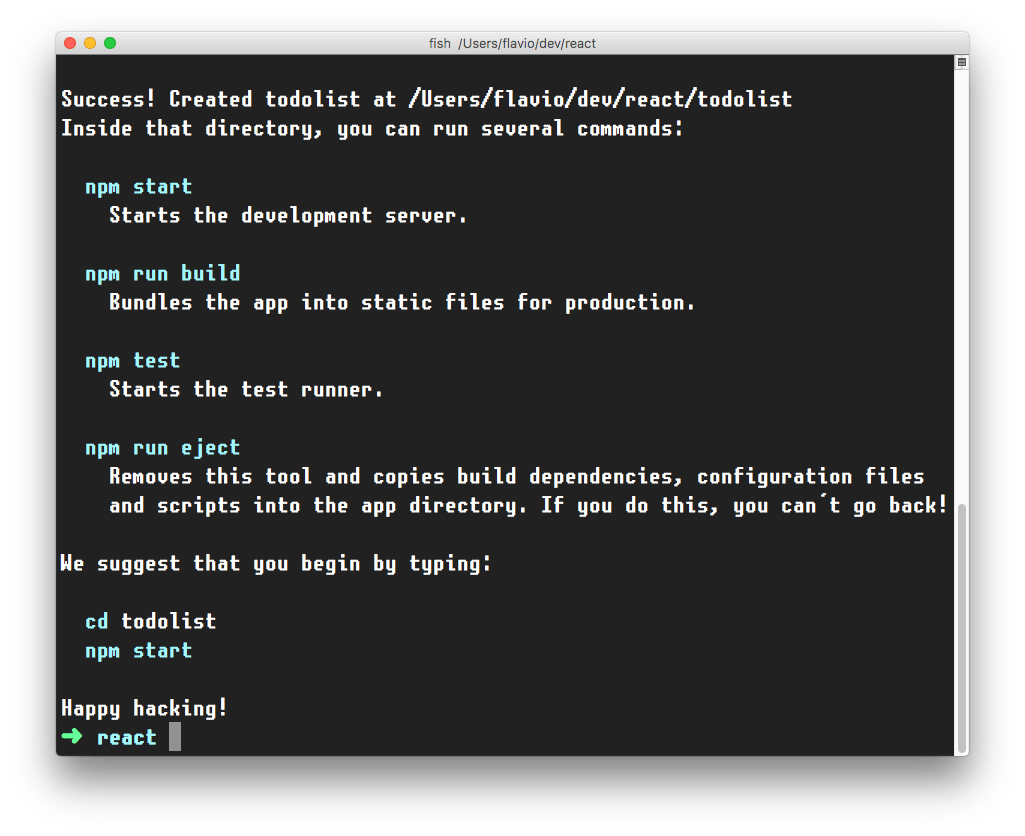Click the split pane icon above the scrollbar
This screenshot has height=836, width=1025.
(x=962, y=62)
